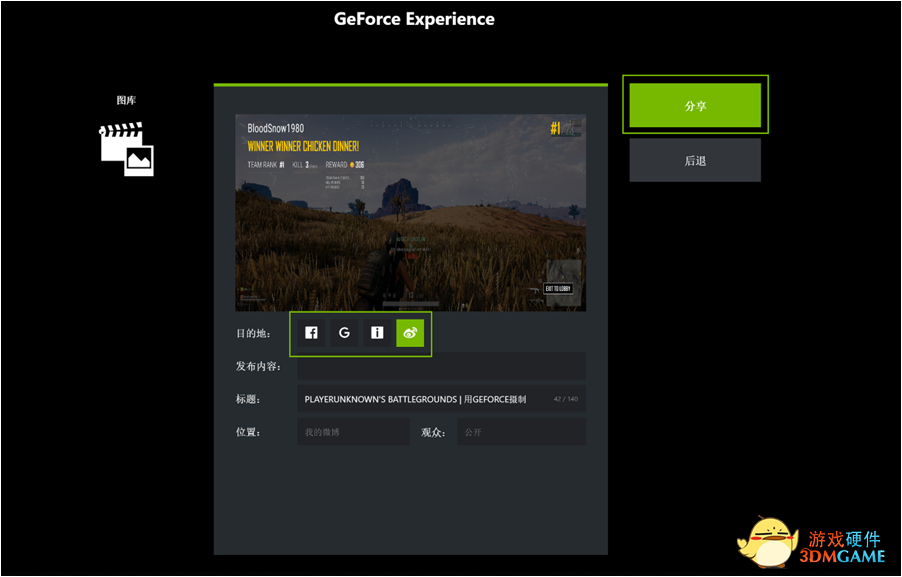
Task: Click the 标题 label
Action: click(x=249, y=399)
